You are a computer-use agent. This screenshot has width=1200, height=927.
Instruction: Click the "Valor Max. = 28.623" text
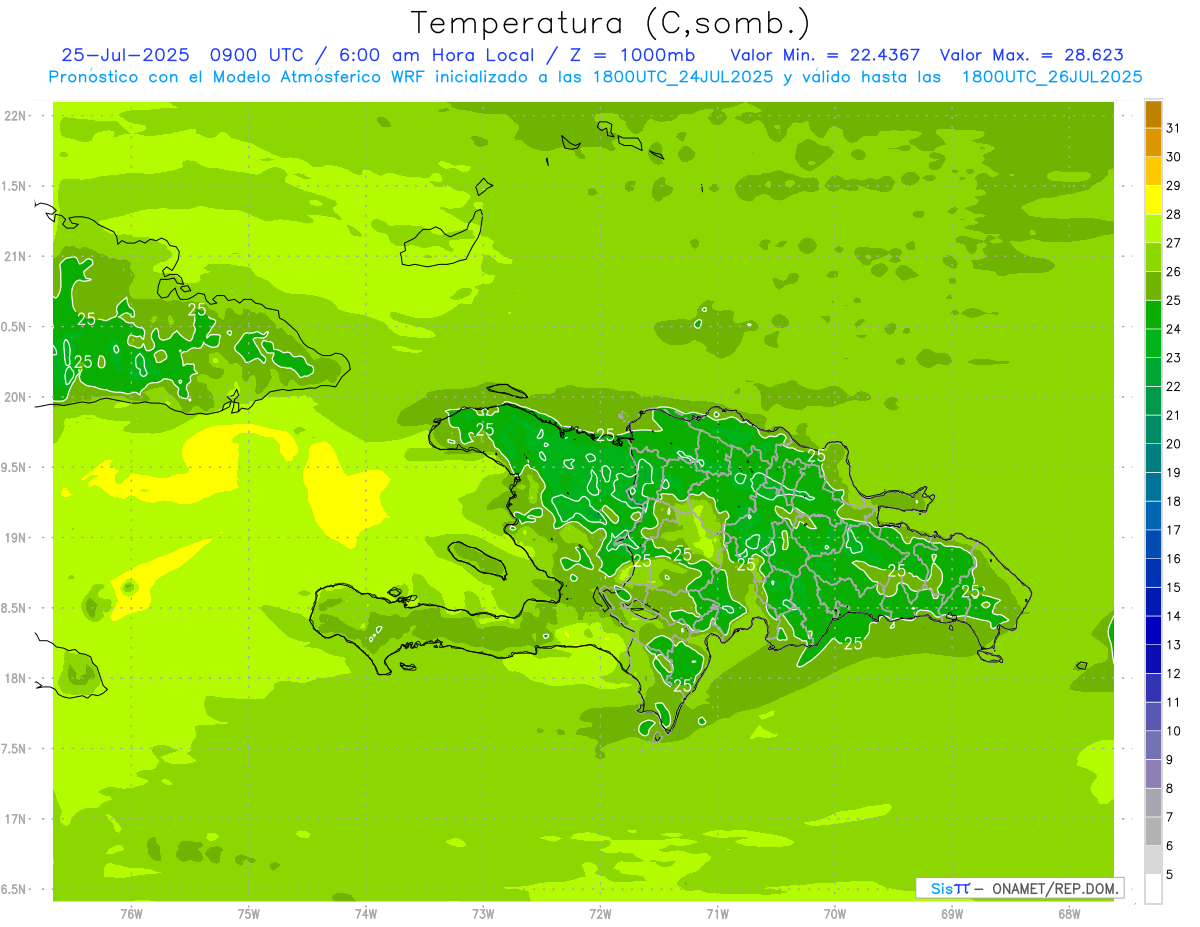pos(1031,55)
